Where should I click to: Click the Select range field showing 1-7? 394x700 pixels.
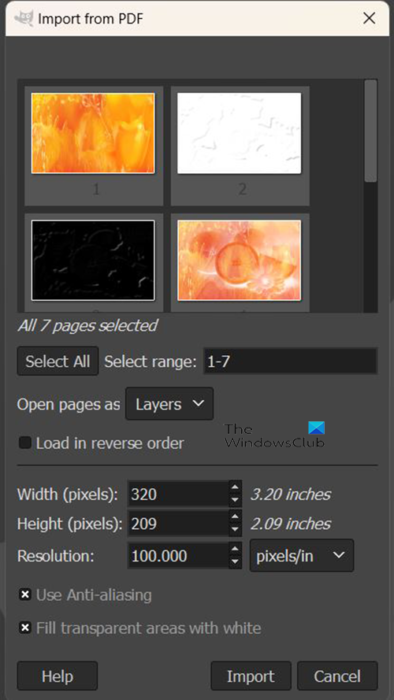pos(290,361)
